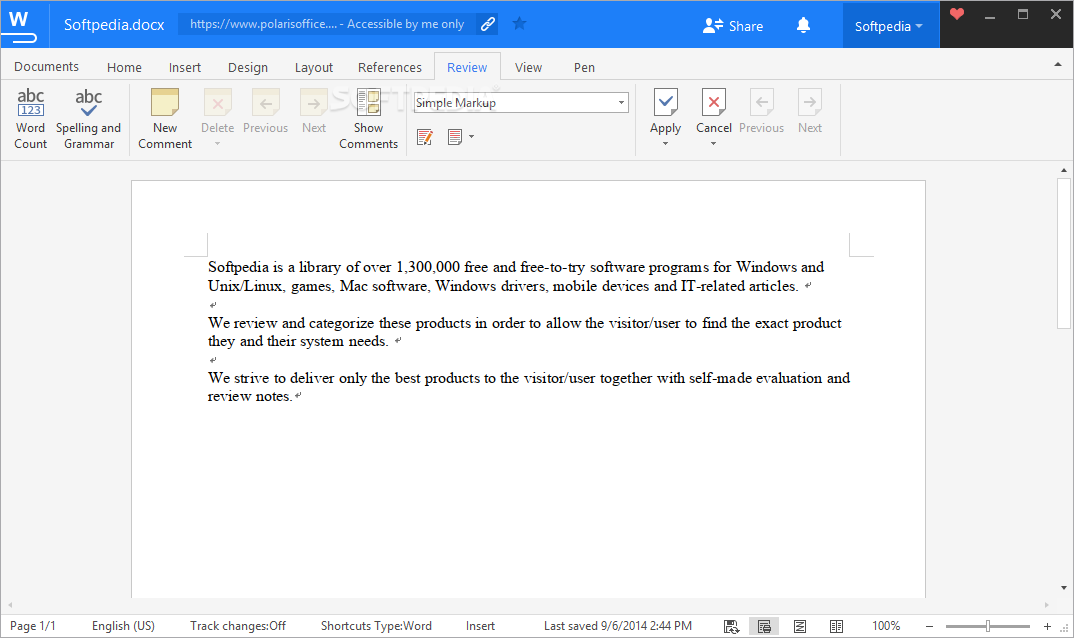Click the zoom in plus button

pyautogui.click(x=1047, y=626)
